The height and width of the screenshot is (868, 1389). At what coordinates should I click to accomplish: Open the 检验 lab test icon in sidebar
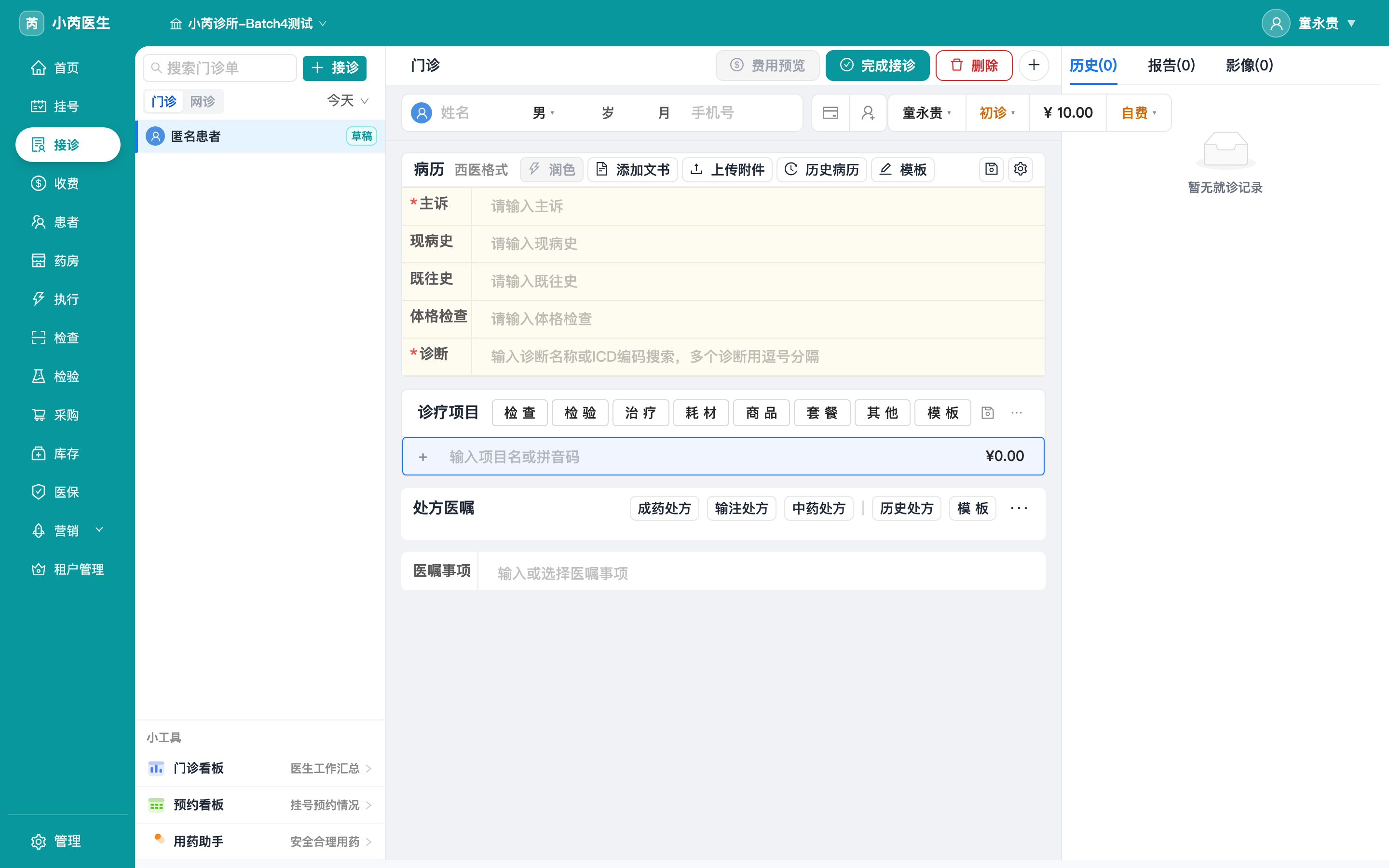[39, 376]
